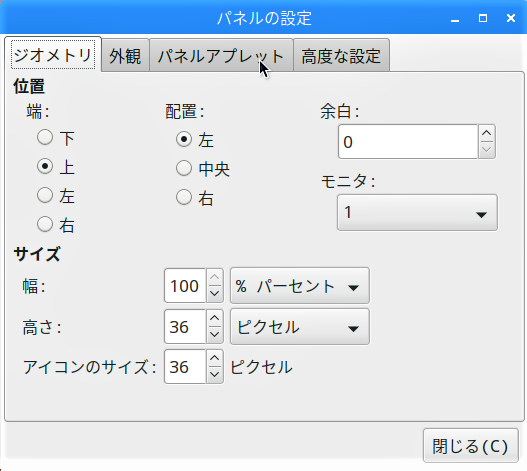Decrease the 高さ height value arrow
This screenshot has width=527, height=471.
tap(214, 335)
